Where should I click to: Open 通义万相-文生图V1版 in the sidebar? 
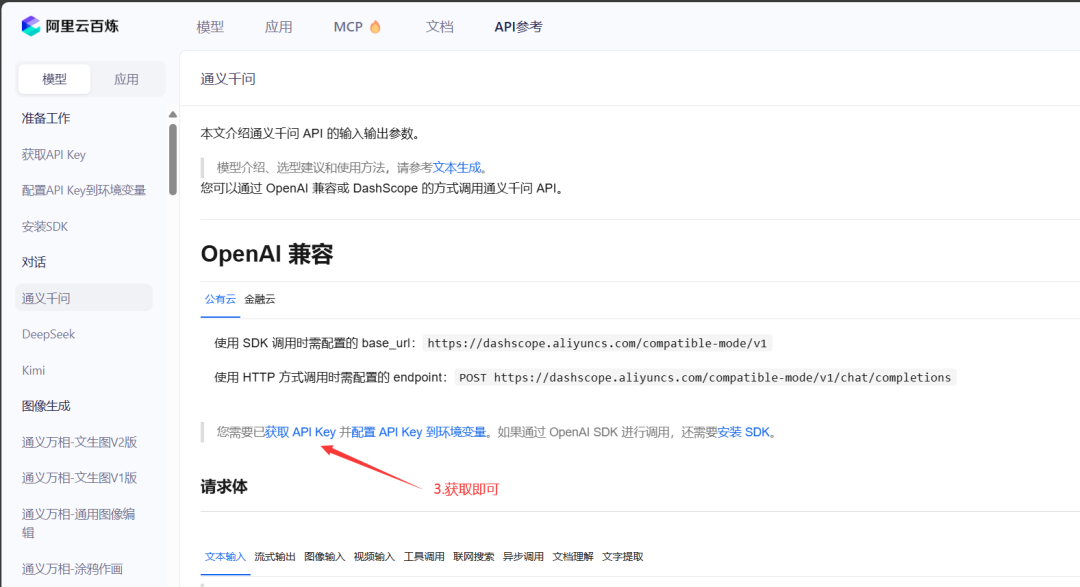click(79, 477)
